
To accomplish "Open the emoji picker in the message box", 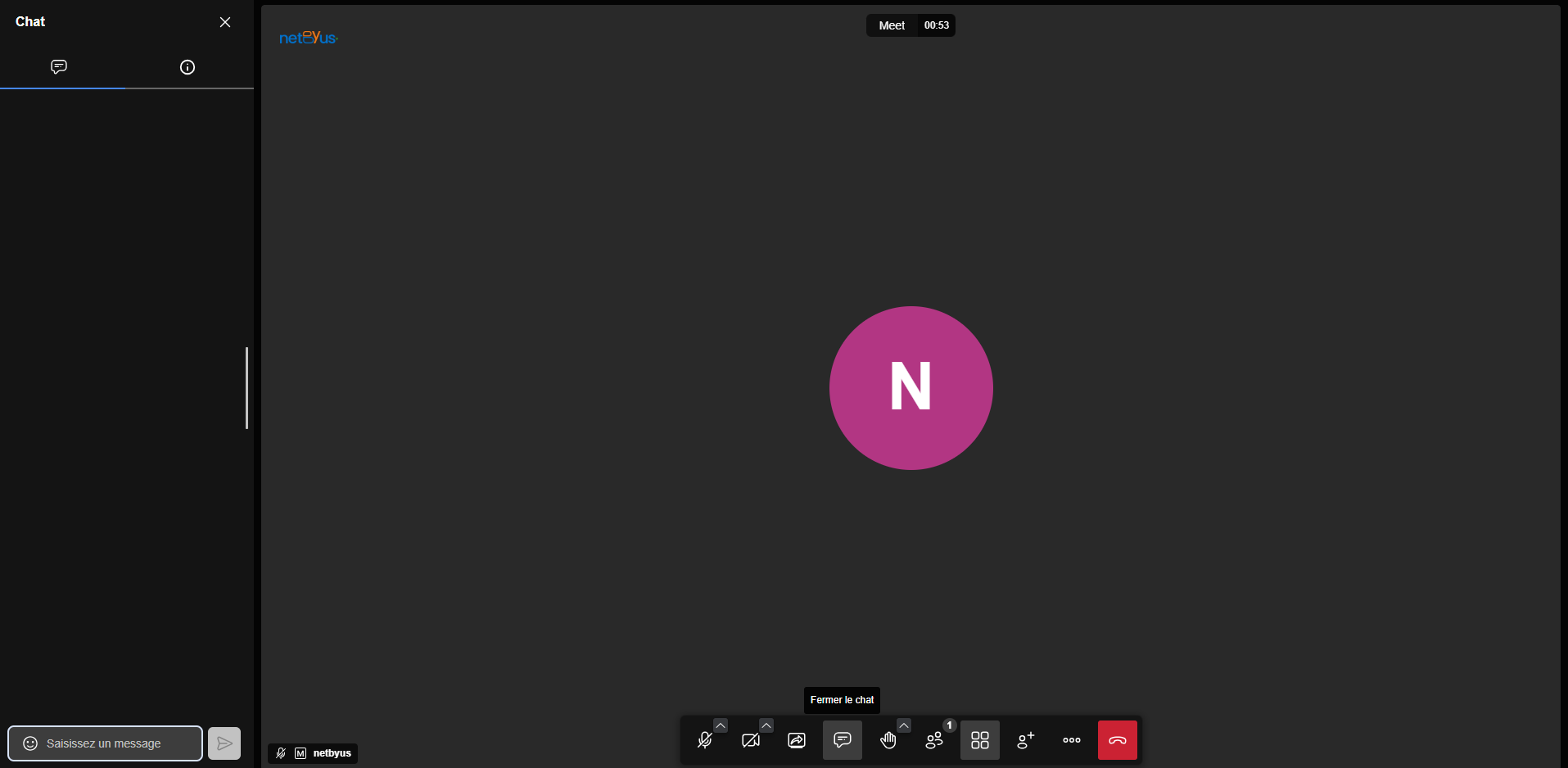I will pyautogui.click(x=30, y=743).
